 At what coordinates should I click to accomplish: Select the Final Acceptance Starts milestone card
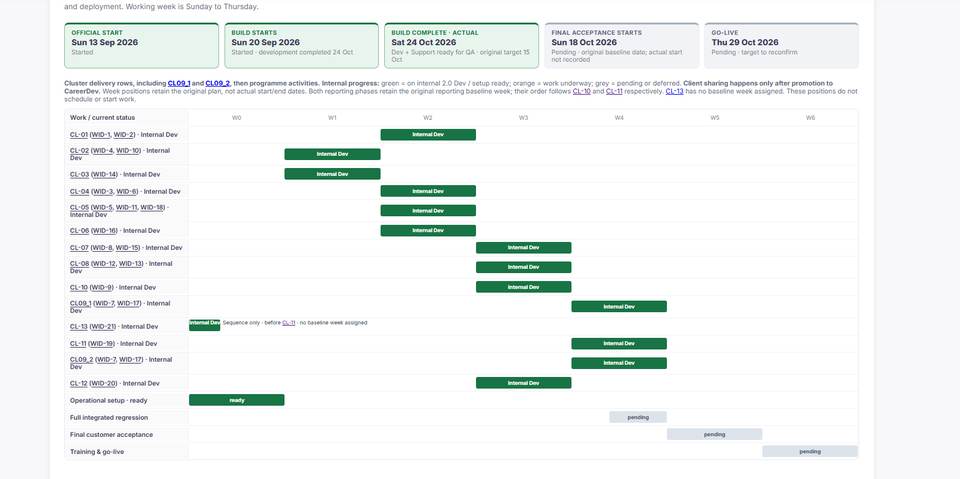pos(621,46)
